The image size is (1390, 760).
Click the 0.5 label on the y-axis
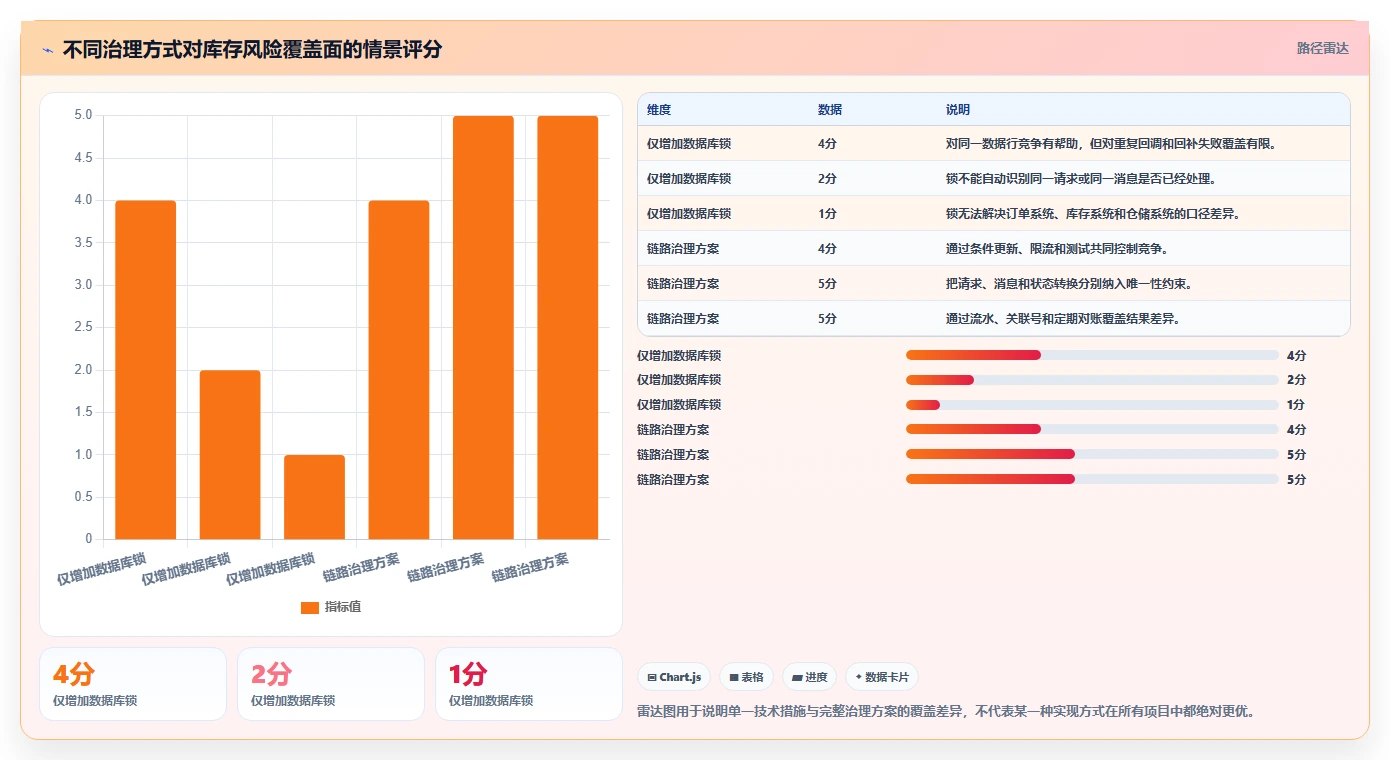coord(83,497)
